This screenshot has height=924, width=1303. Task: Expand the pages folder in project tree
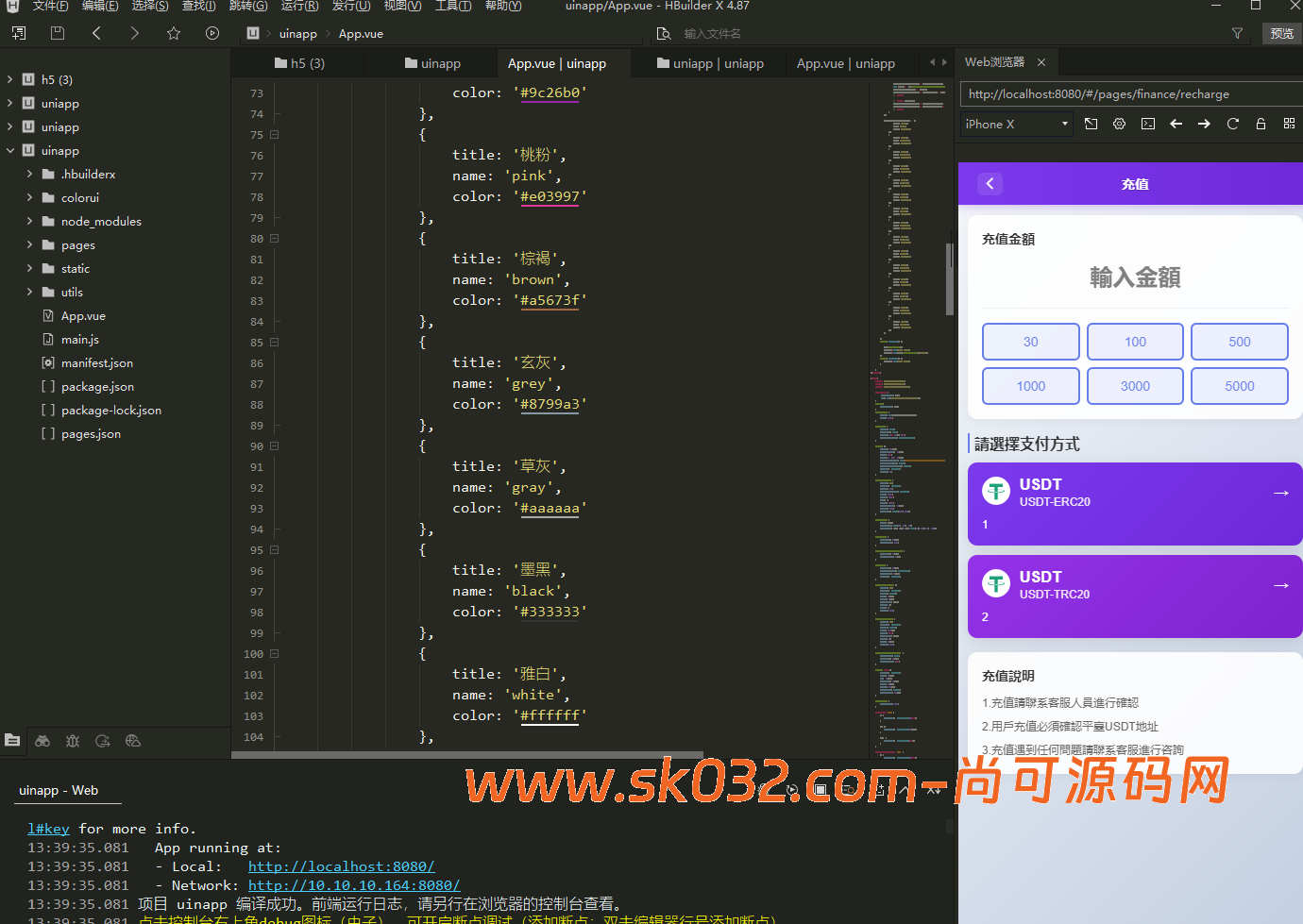point(29,244)
